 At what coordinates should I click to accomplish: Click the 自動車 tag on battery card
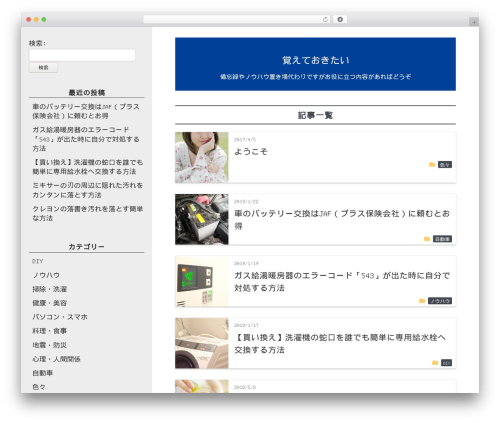pos(442,239)
